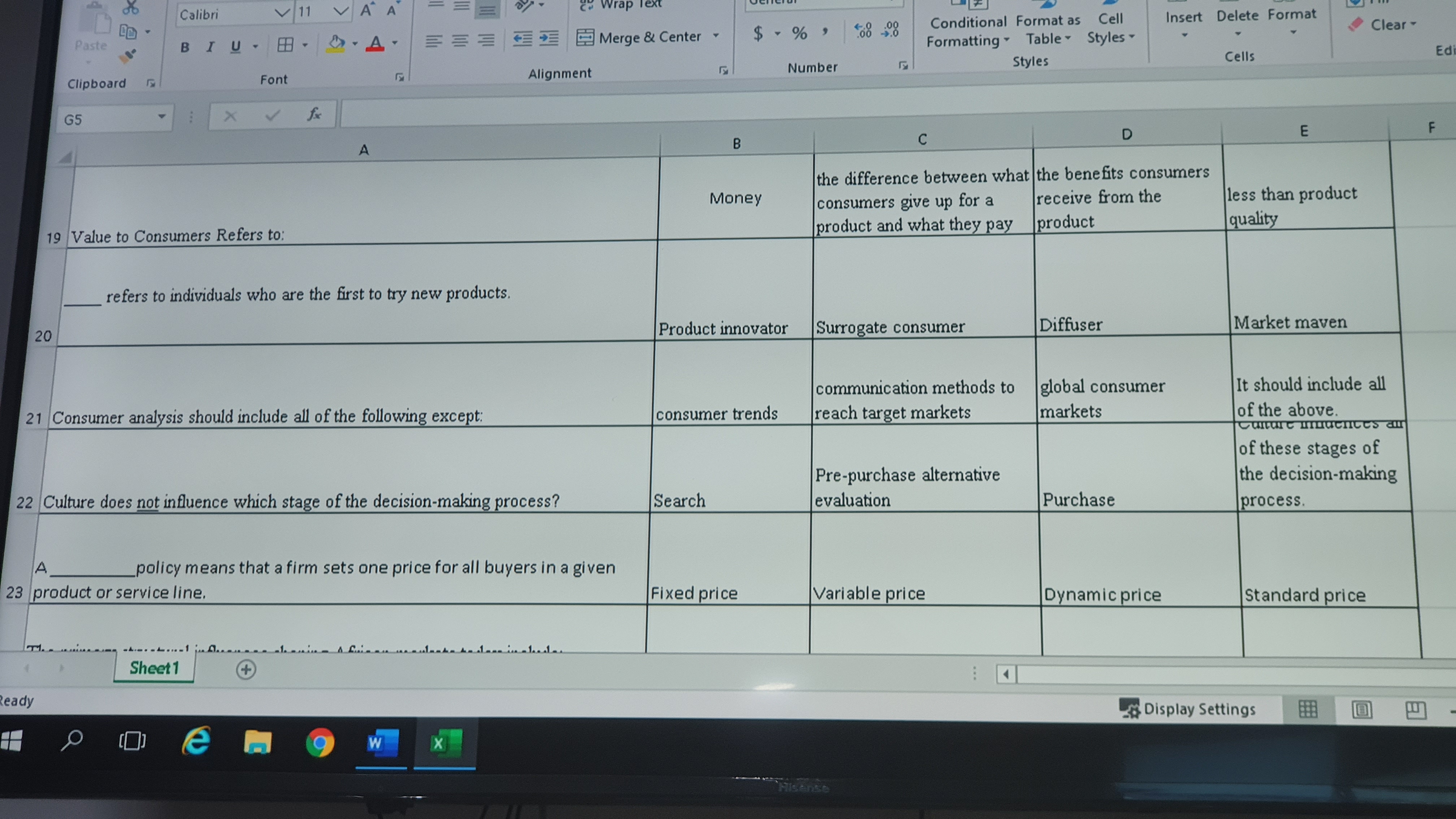Toggle italic formatting

(210, 47)
